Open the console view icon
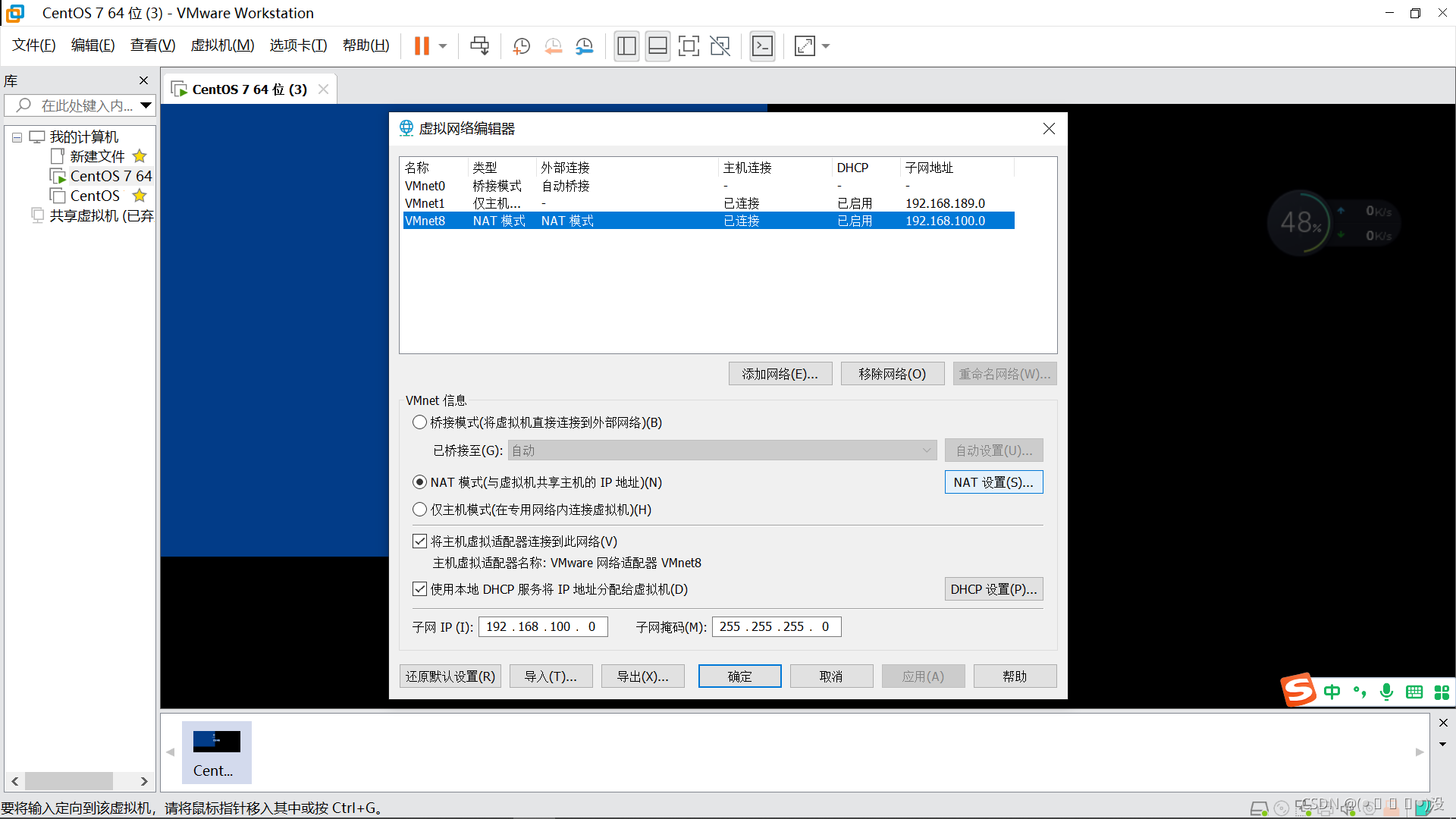Screen dimensions: 1456x819 click(762, 46)
